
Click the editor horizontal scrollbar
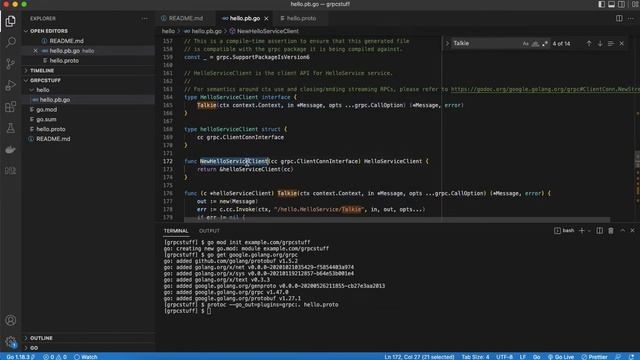[397, 220]
